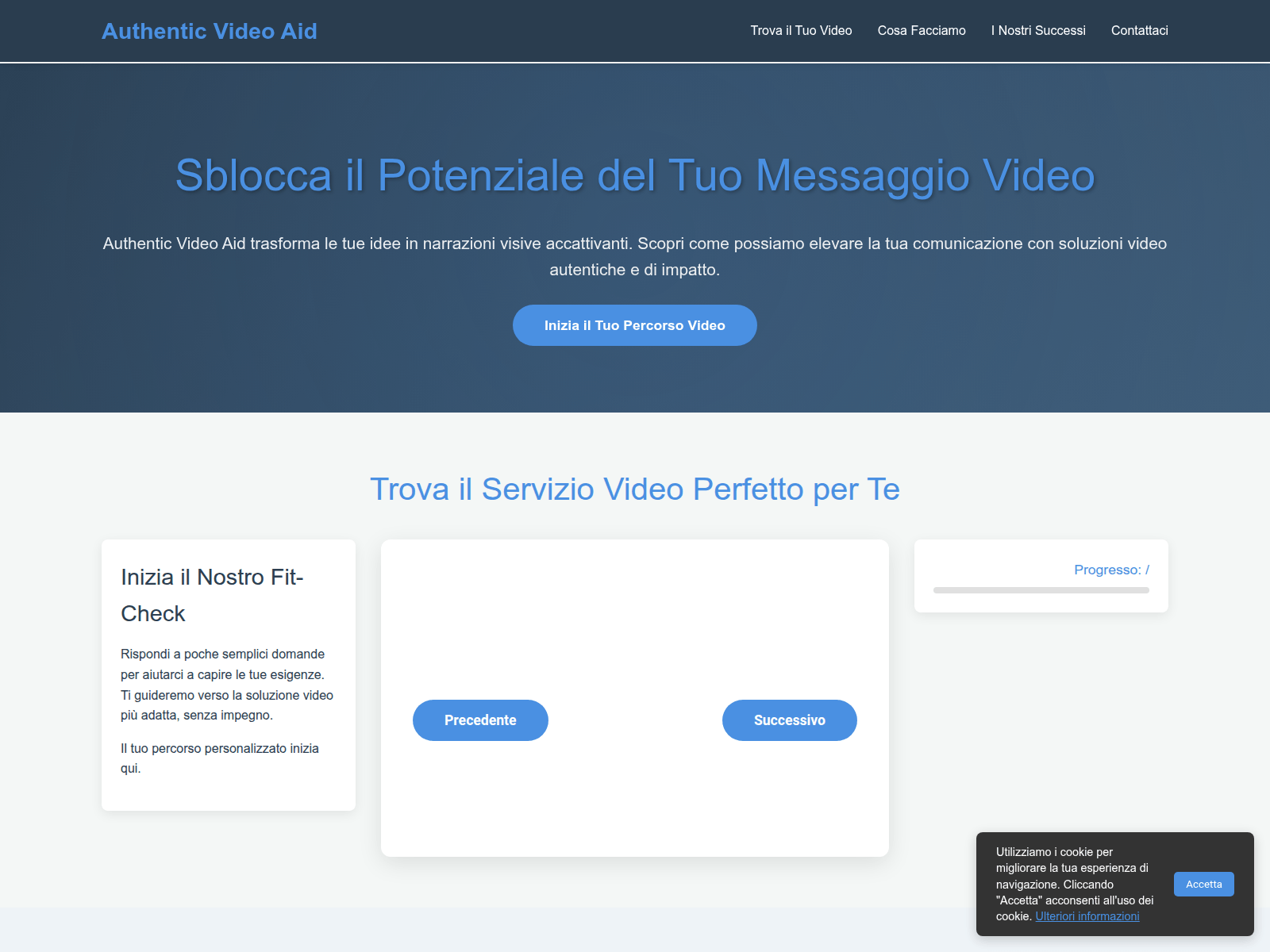Accept cookies with the Accetta button

(x=1204, y=884)
